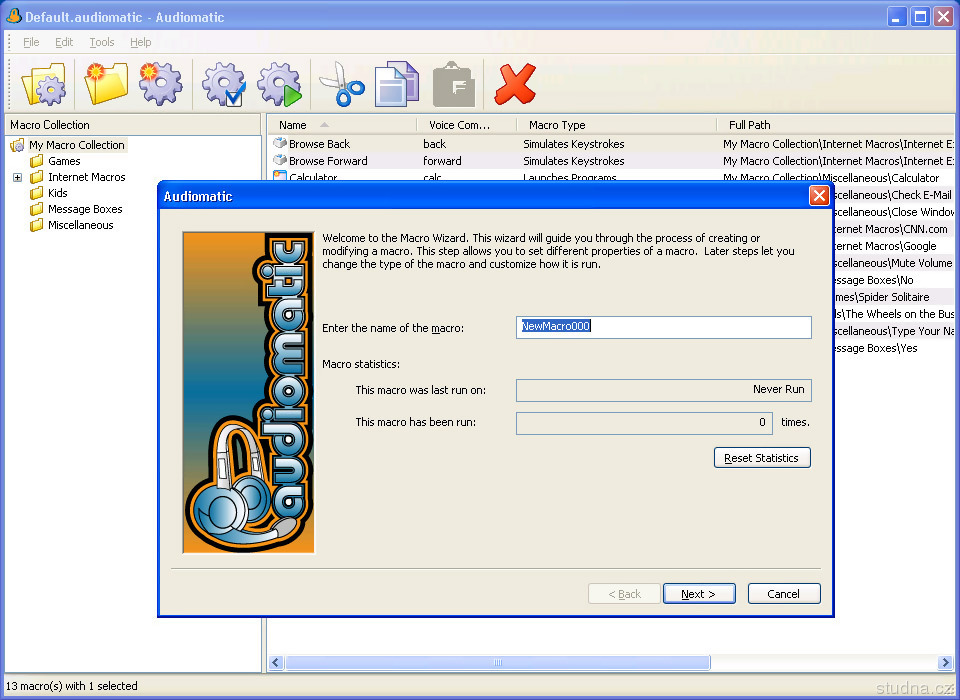Click the Message Boxes\Yes path entry
The image size is (960, 700).
tap(876, 348)
